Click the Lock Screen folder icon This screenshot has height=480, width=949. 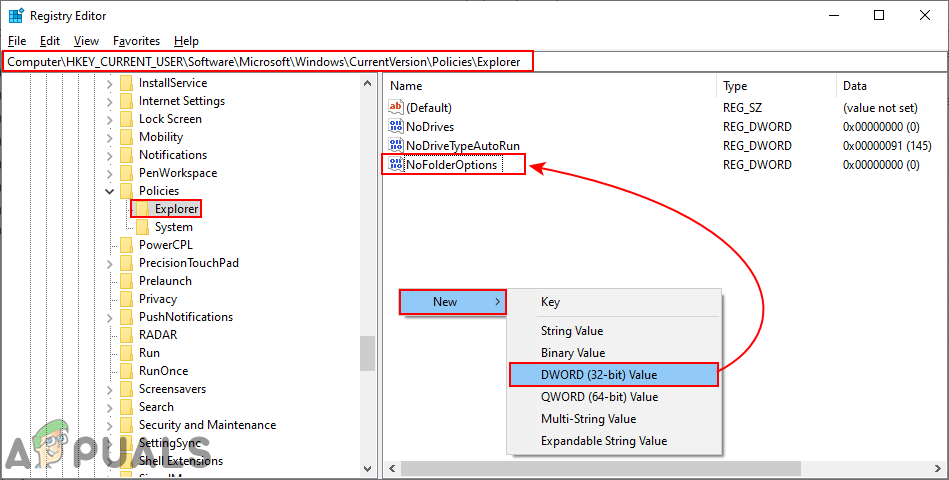pos(126,119)
